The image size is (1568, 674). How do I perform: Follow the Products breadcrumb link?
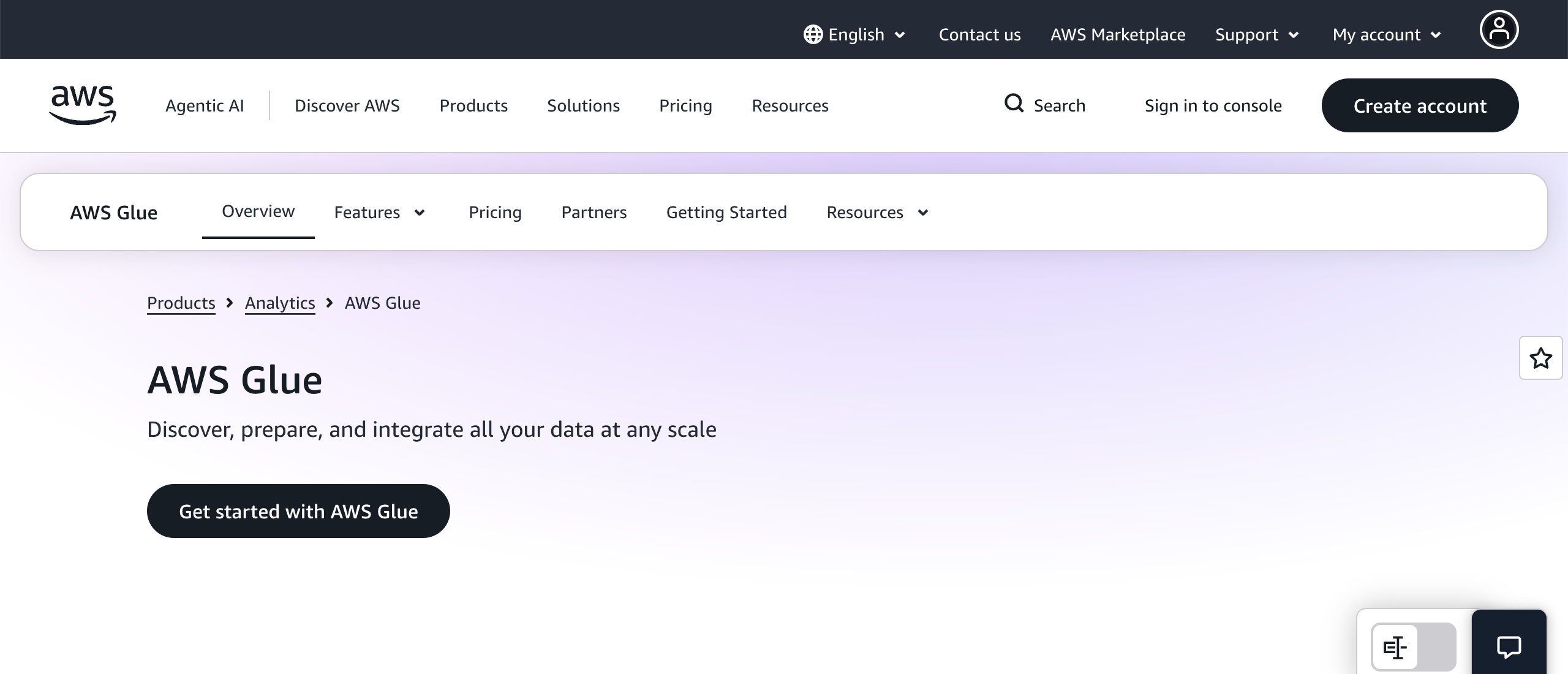coord(181,303)
